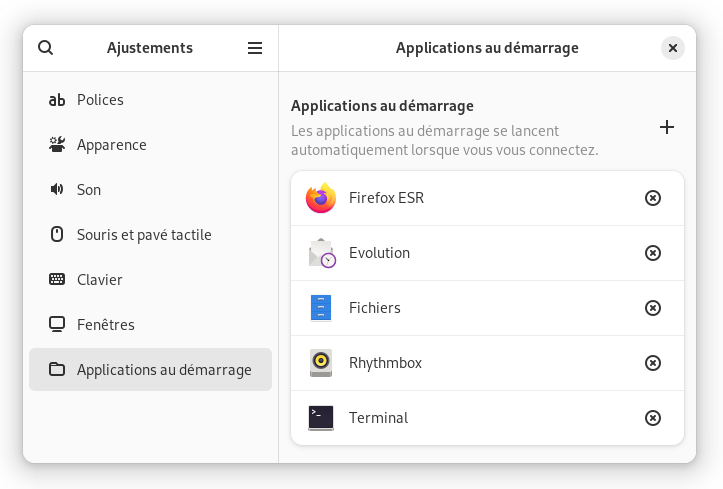The image size is (723, 489).
Task: Go to the Apparence section
Action: 150,145
